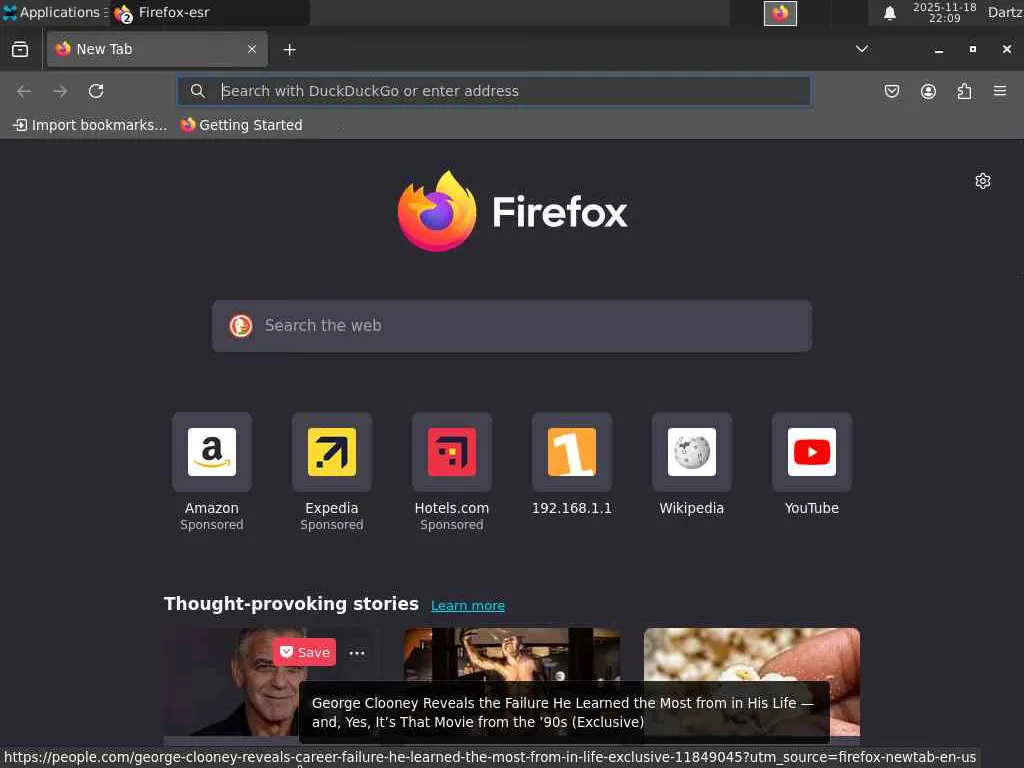Go forward with the forward arrow
1024x768 pixels.
(x=60, y=91)
